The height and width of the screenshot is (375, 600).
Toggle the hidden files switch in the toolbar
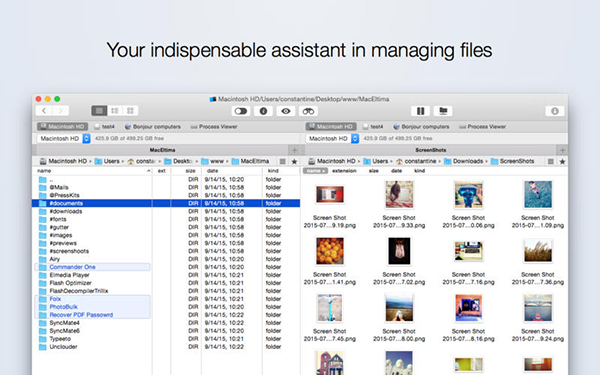click(241, 111)
